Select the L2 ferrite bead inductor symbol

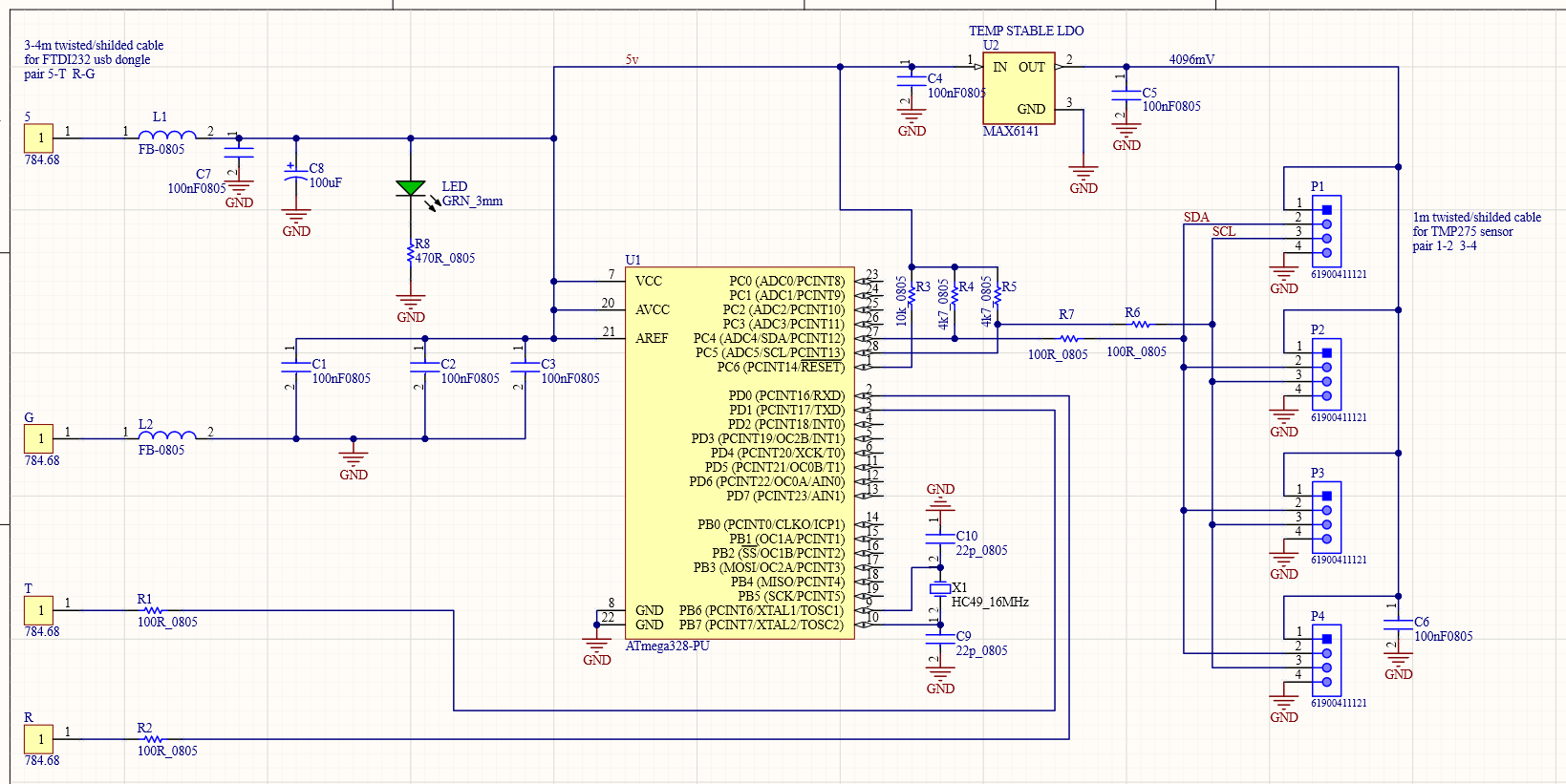point(167,436)
